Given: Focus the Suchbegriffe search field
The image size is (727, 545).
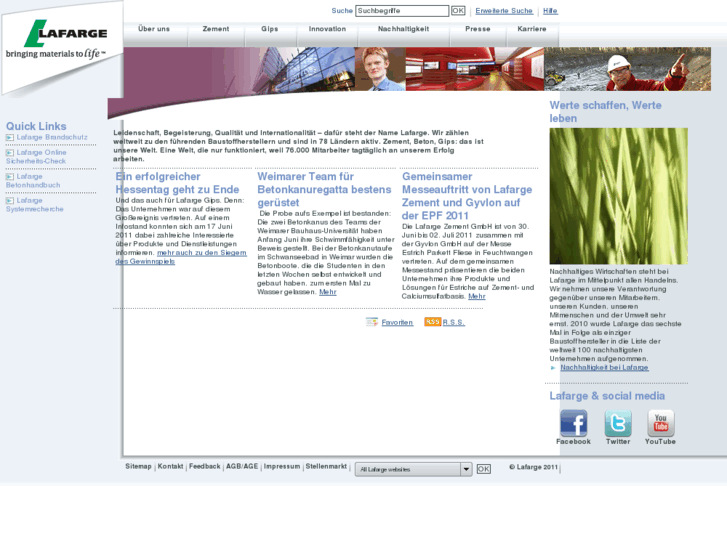Looking at the screenshot, I should click(402, 11).
